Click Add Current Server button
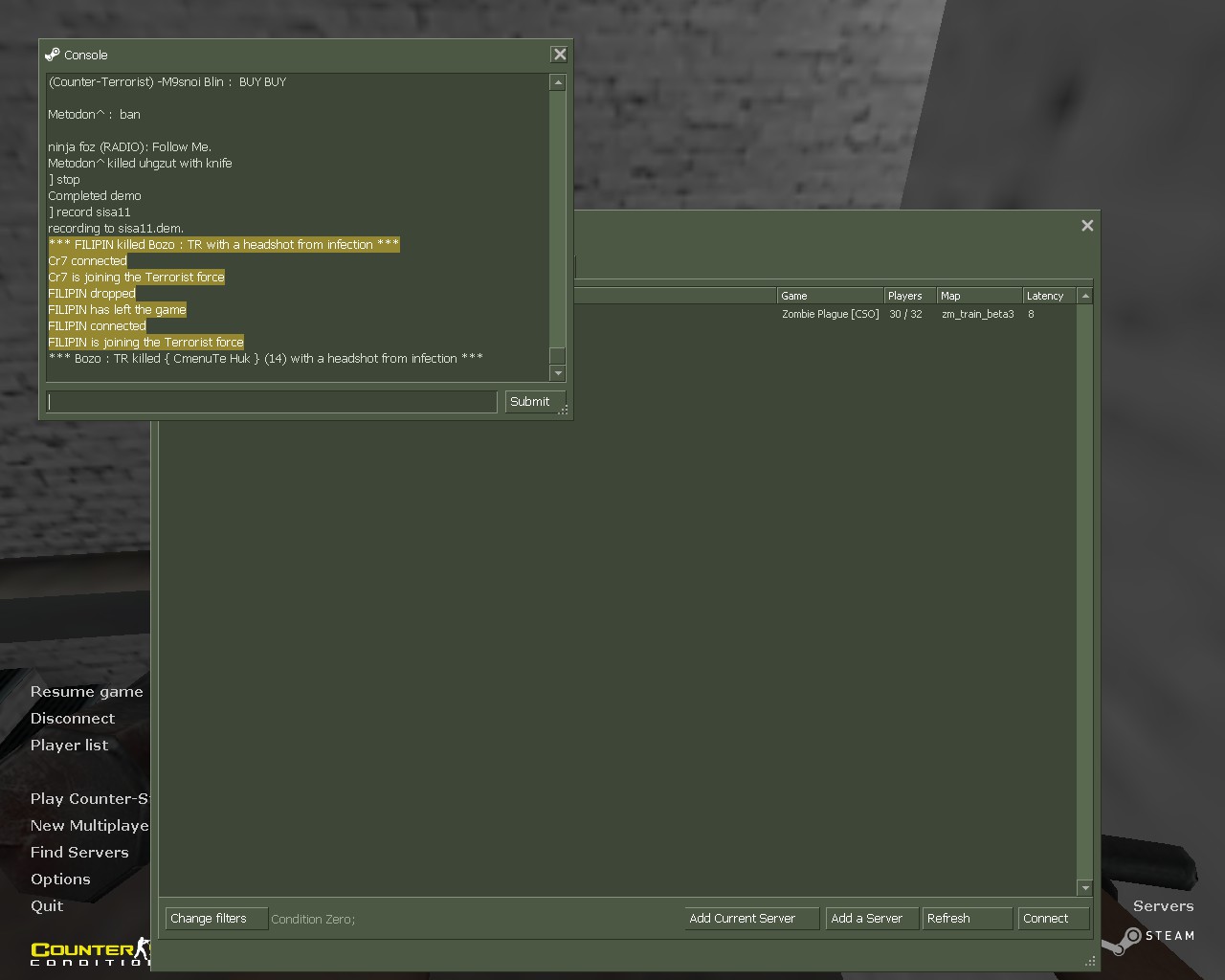 click(x=751, y=919)
